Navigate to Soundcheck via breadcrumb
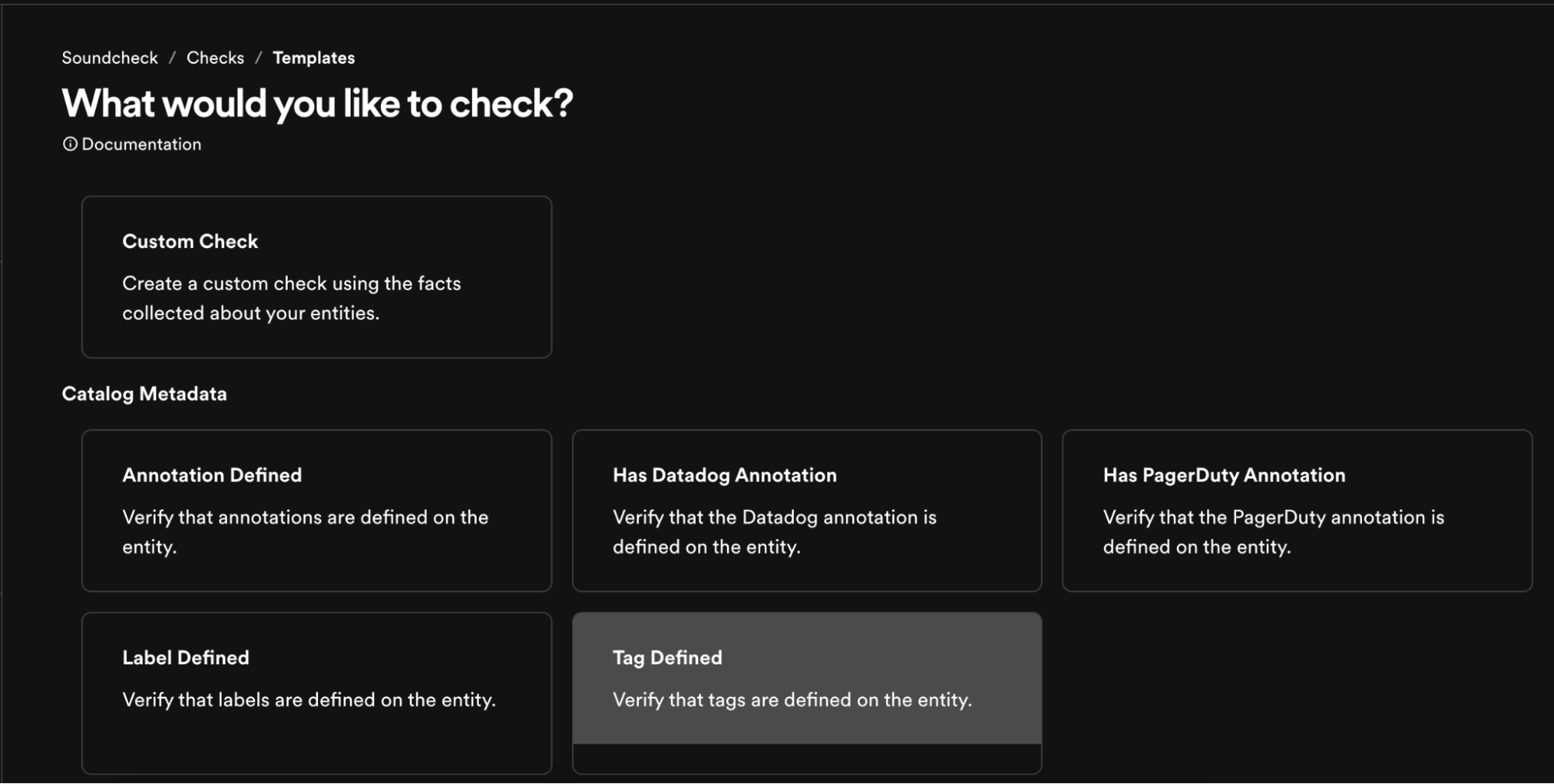 109,57
